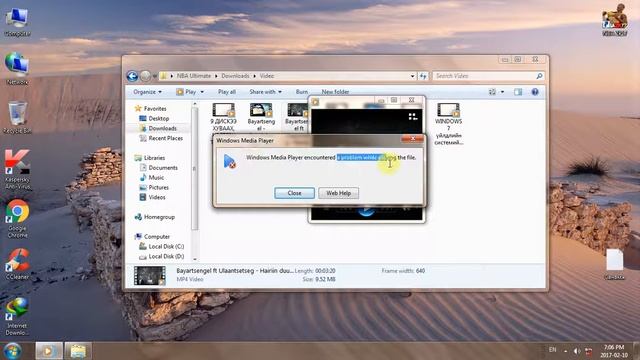The image size is (640, 360).
Task: Open the Organize menu
Action: [x=147, y=92]
